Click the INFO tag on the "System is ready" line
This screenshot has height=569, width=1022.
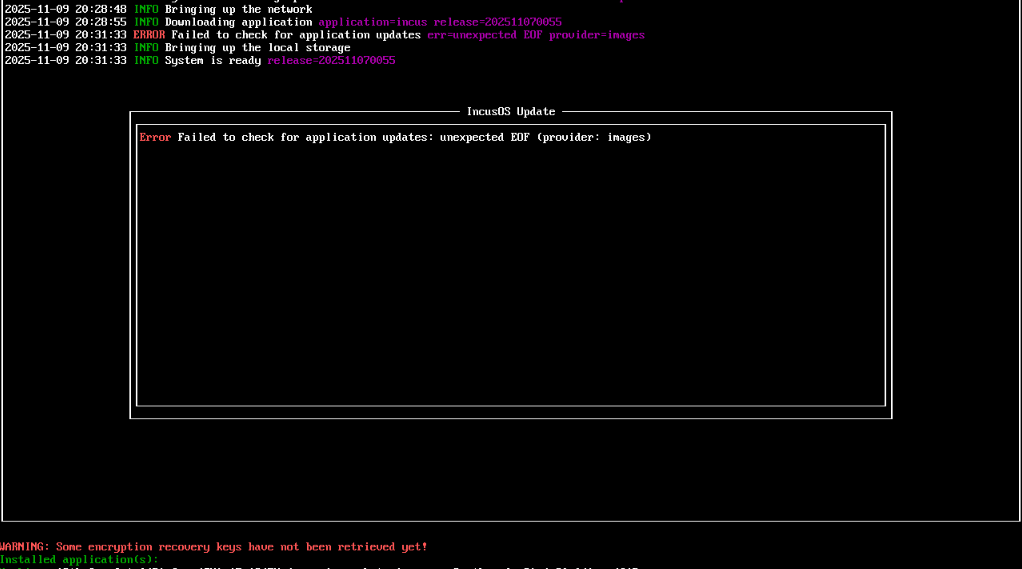[x=146, y=61]
